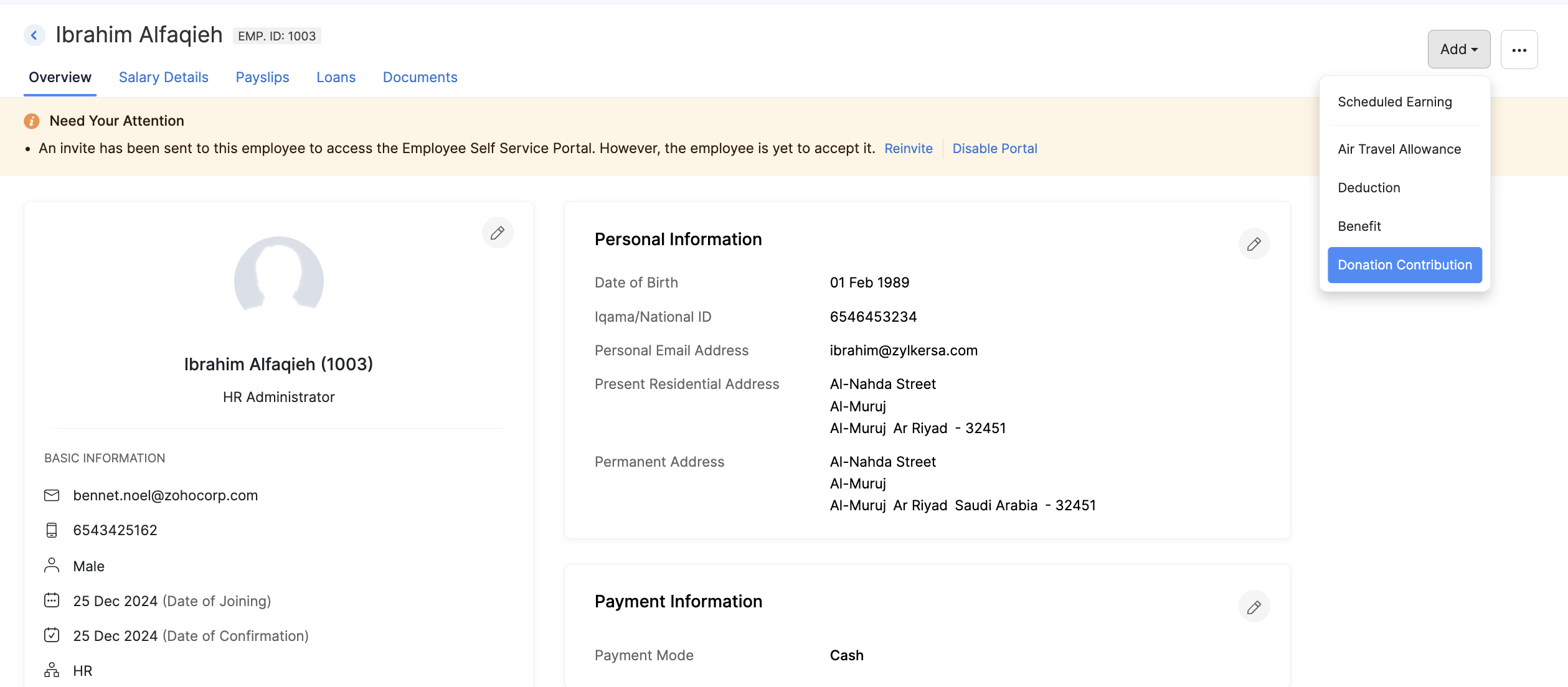
Task: Open the three-dots more options button
Action: 1519,50
